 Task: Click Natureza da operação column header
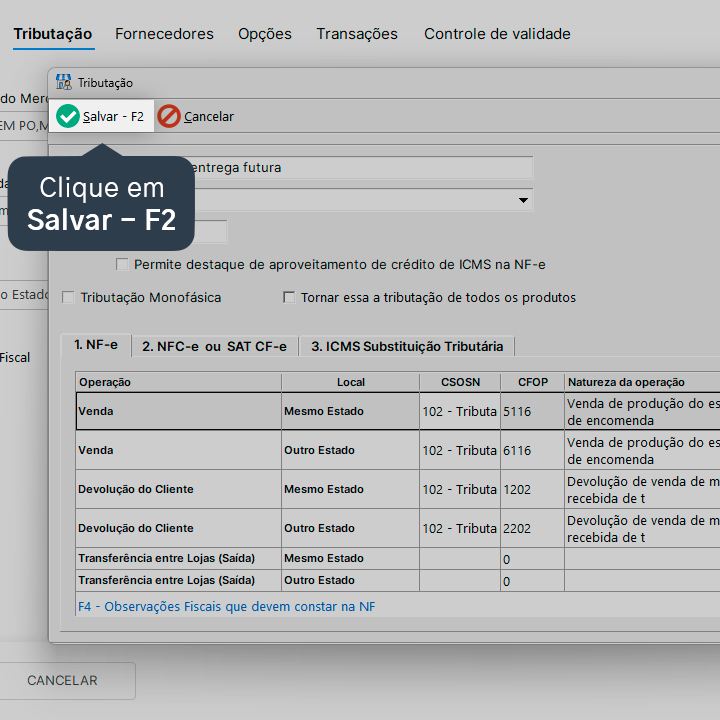pyautogui.click(x=642, y=382)
